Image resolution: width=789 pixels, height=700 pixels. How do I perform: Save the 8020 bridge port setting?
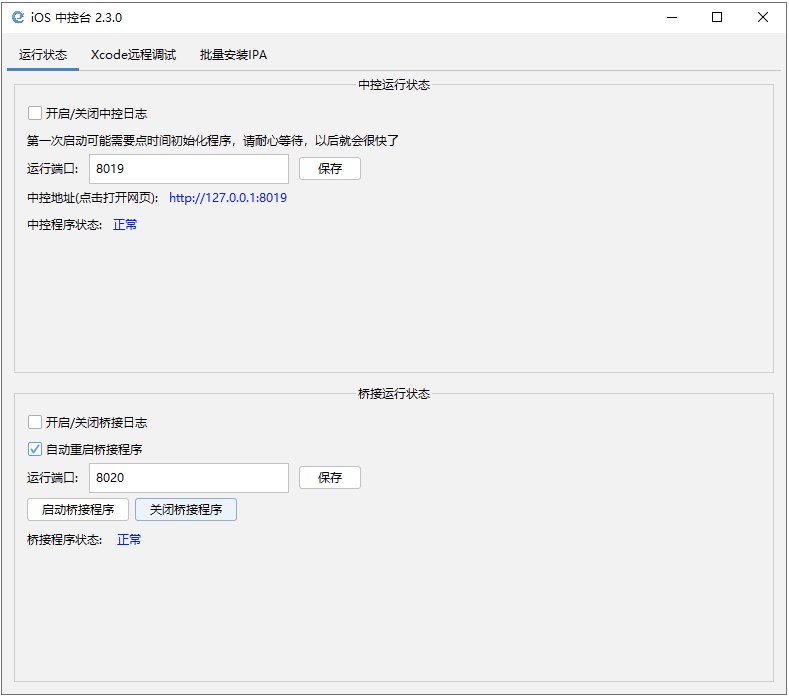pyautogui.click(x=330, y=478)
